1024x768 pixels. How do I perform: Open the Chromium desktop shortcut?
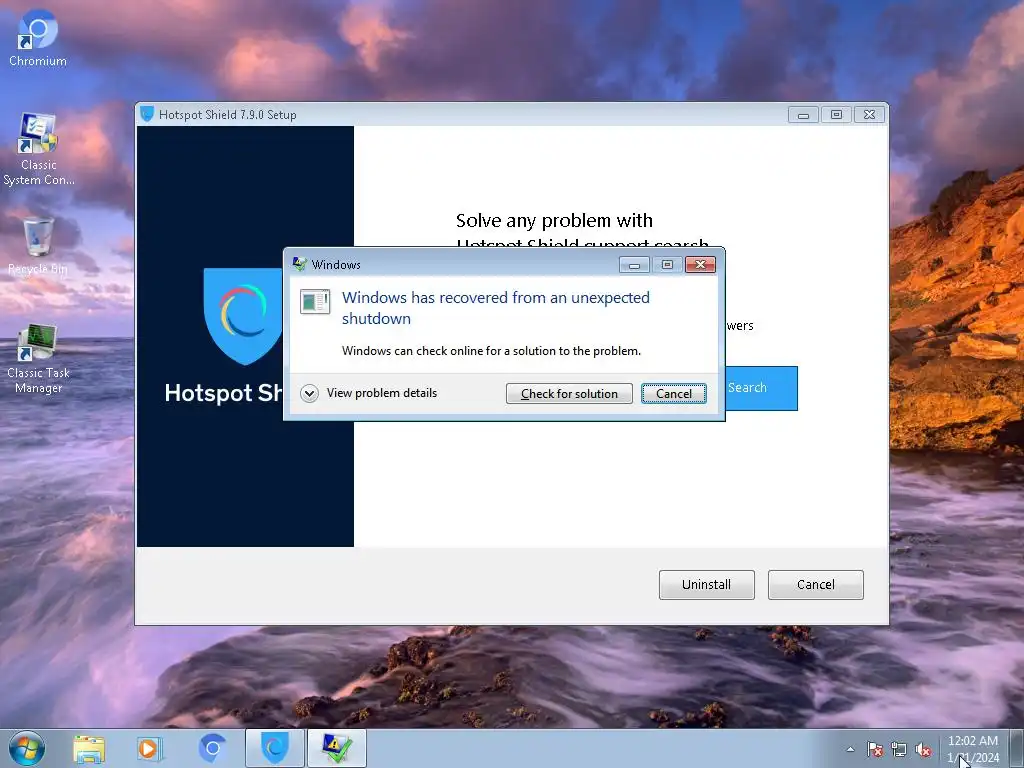[x=38, y=38]
